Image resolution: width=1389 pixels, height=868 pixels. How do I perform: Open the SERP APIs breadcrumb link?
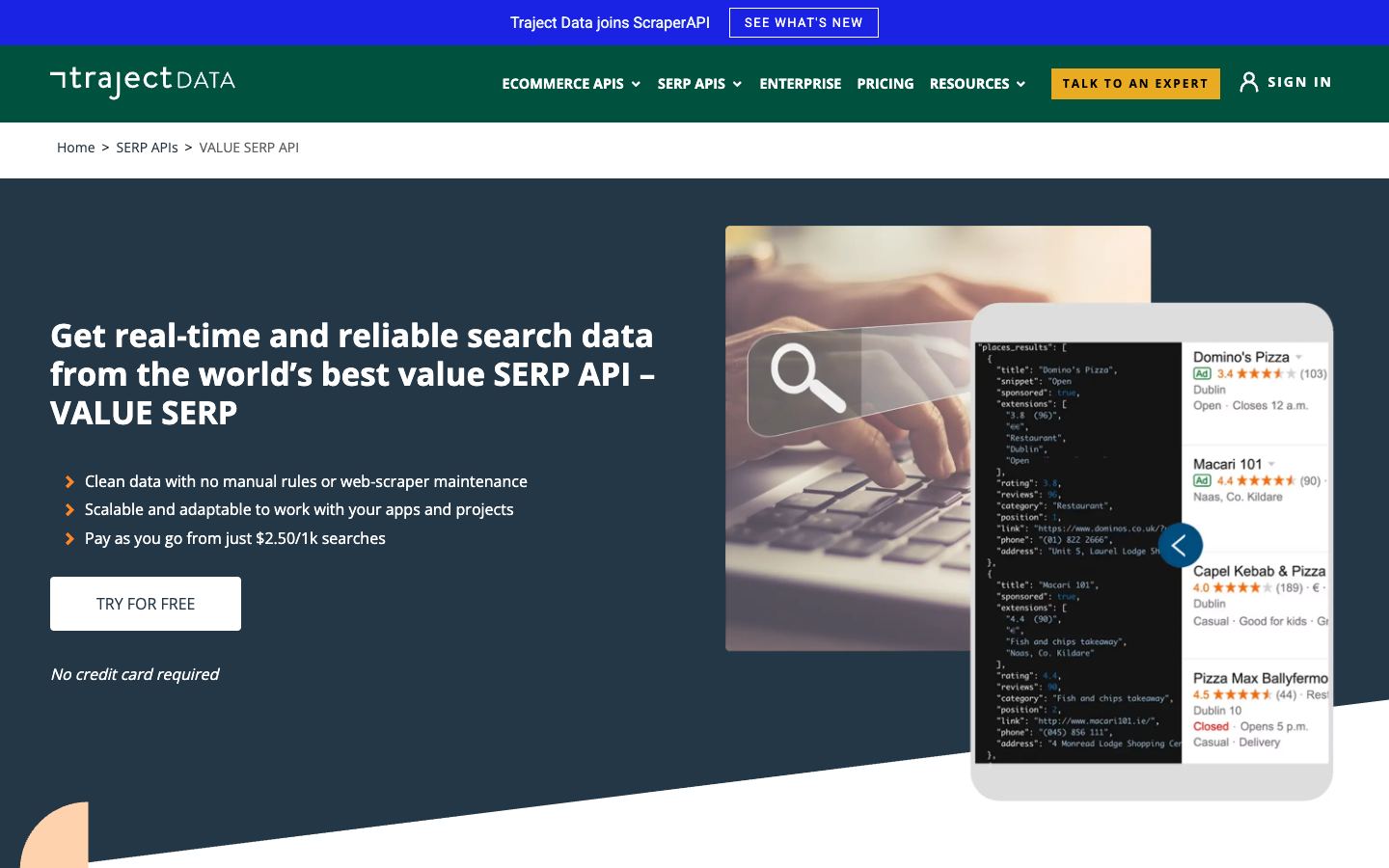[x=147, y=148]
